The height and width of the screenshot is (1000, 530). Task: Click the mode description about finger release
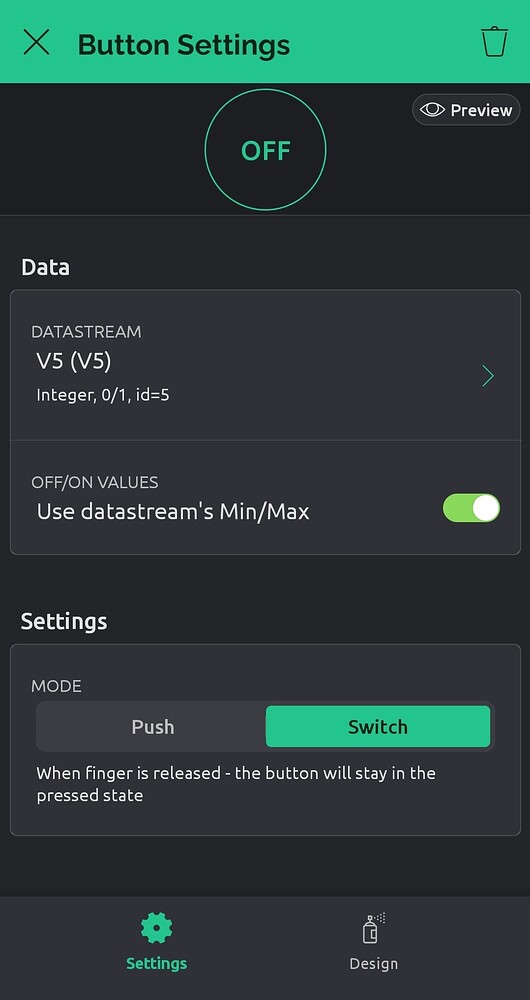[x=236, y=784]
